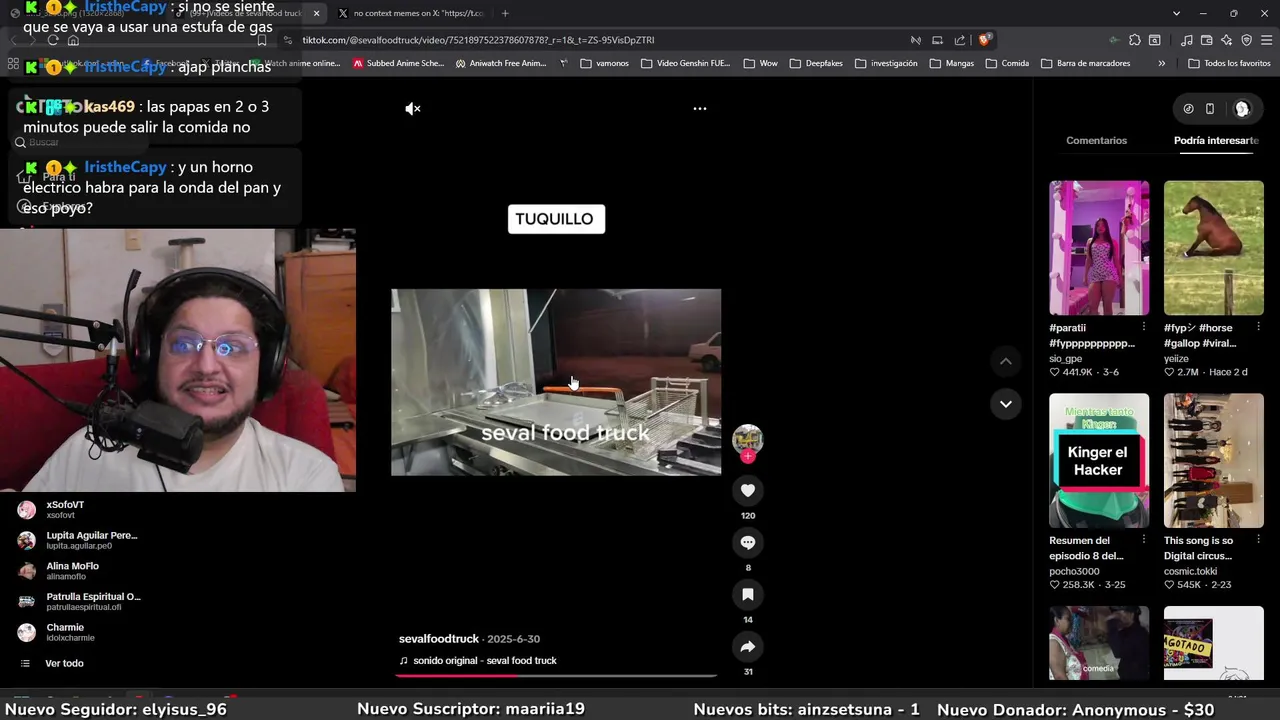Share this page from address bar

point(960,40)
